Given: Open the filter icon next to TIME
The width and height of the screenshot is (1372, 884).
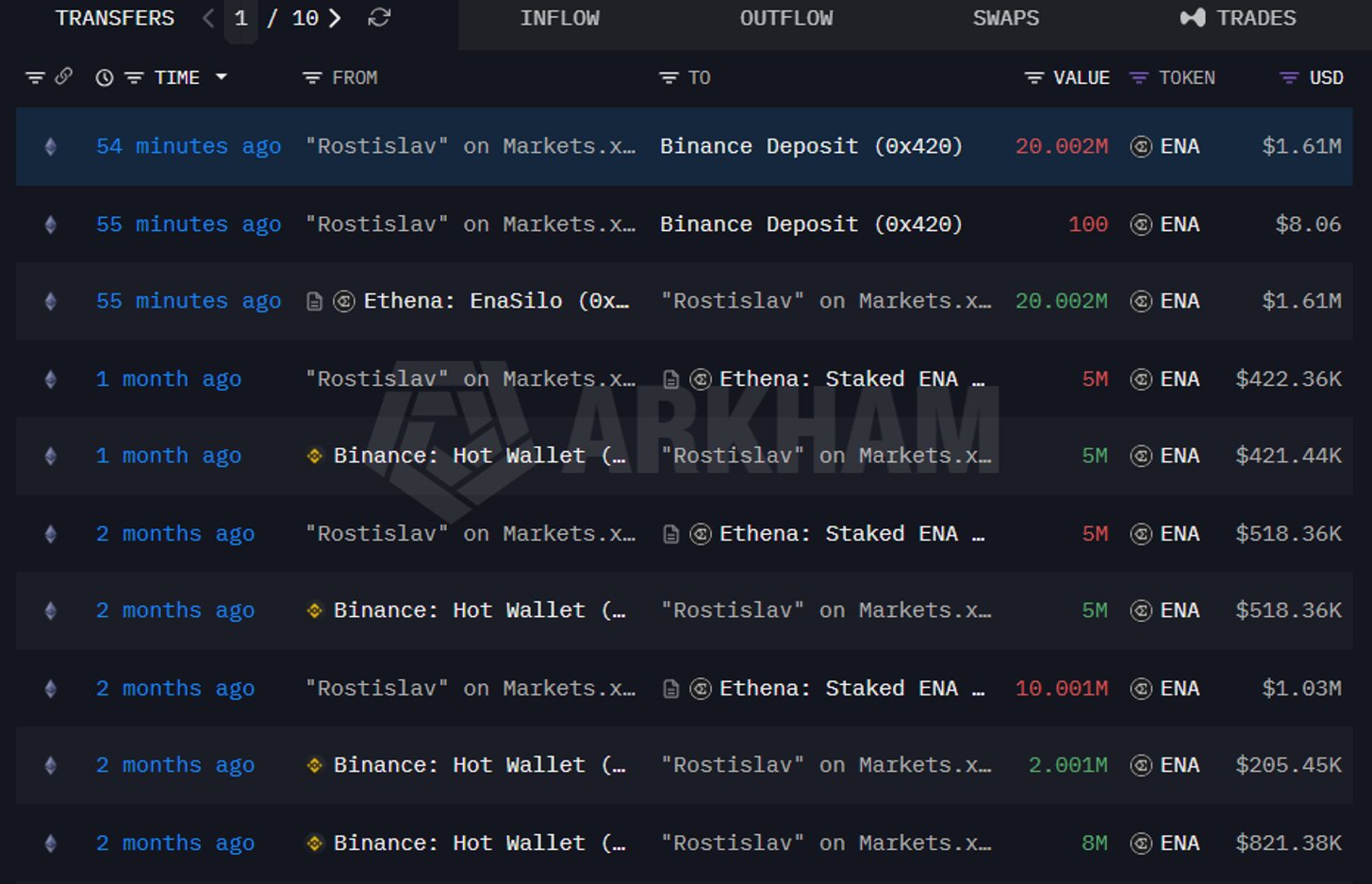Looking at the screenshot, I should (135, 77).
